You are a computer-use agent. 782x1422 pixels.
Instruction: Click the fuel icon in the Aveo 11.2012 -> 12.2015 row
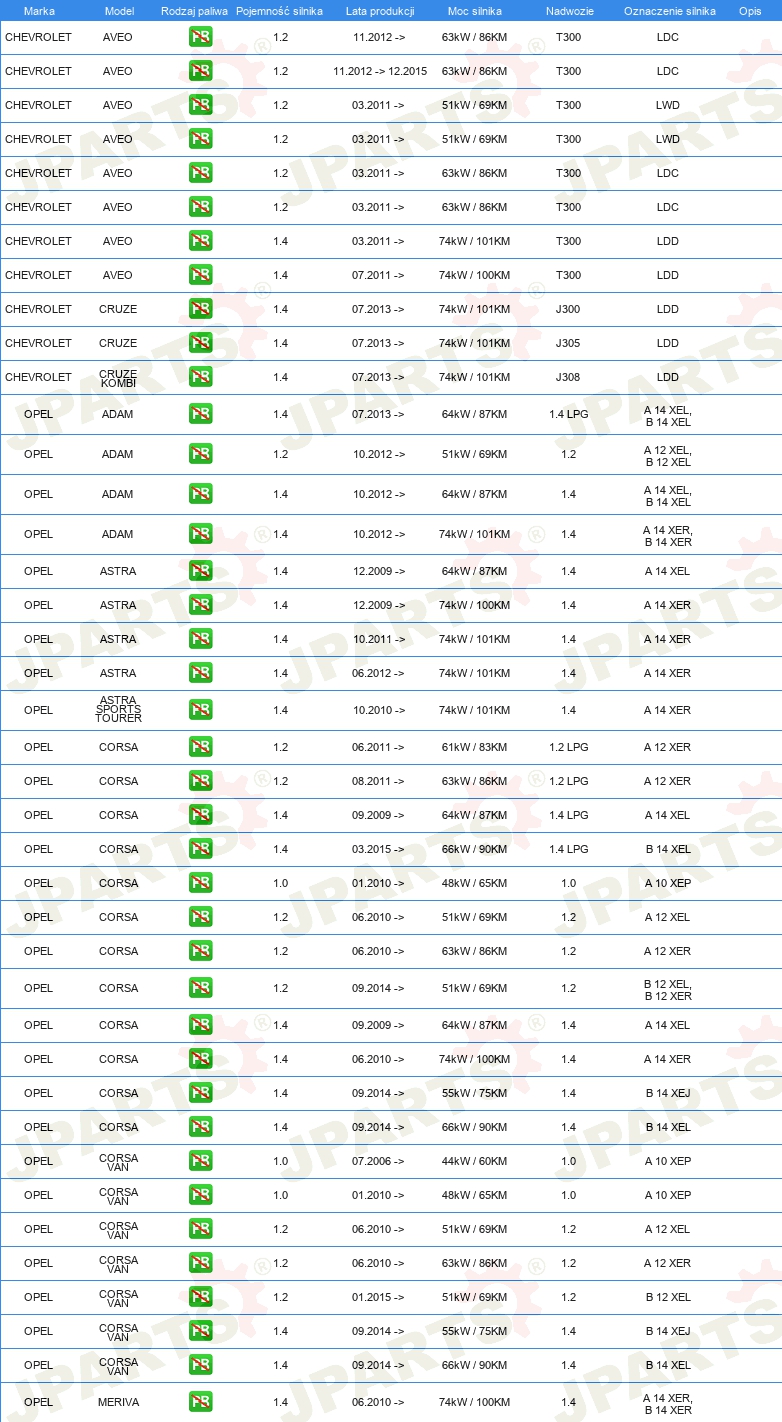click(200, 71)
